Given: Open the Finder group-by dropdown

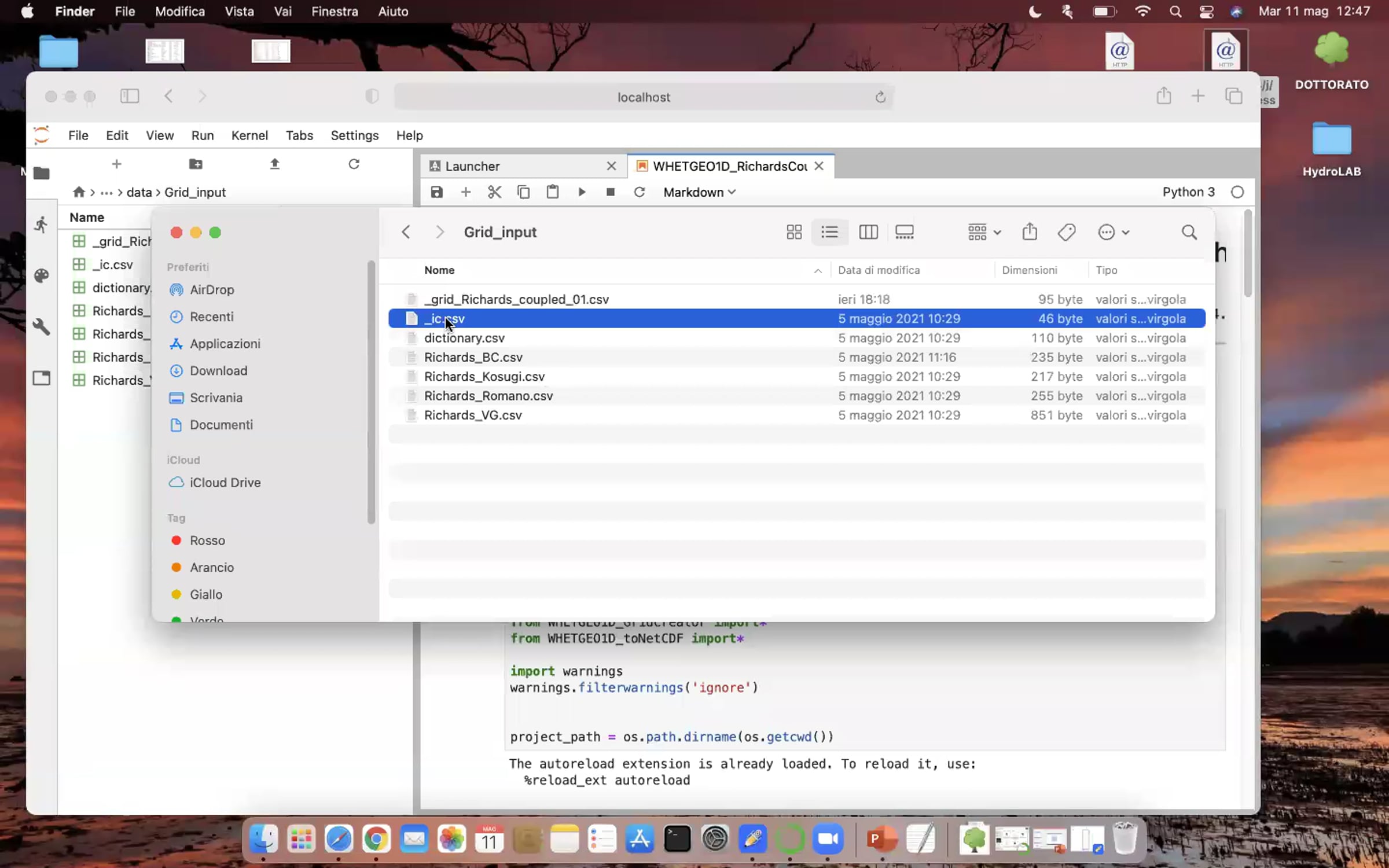Looking at the screenshot, I should (984, 232).
